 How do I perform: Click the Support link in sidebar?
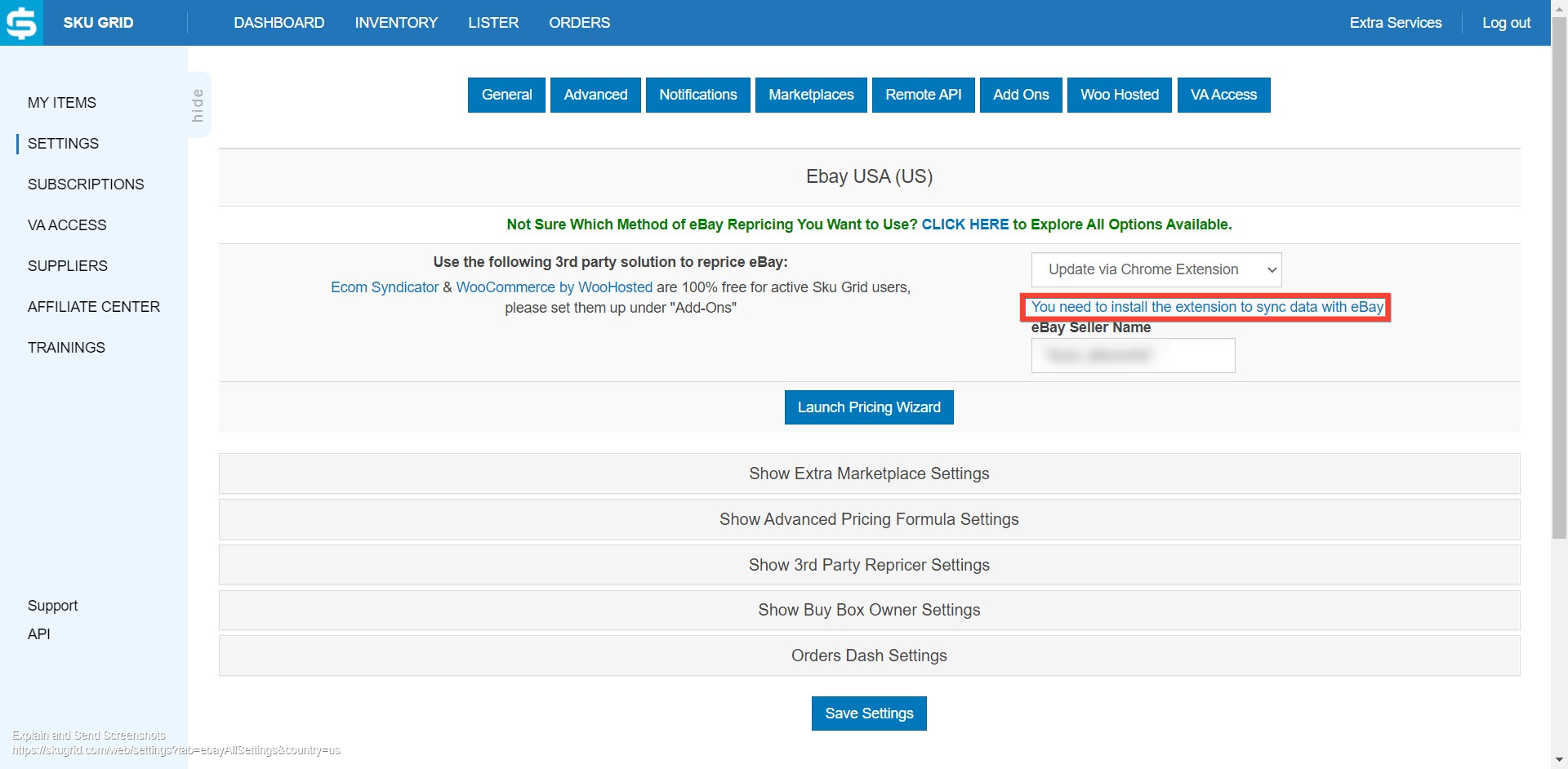click(53, 606)
